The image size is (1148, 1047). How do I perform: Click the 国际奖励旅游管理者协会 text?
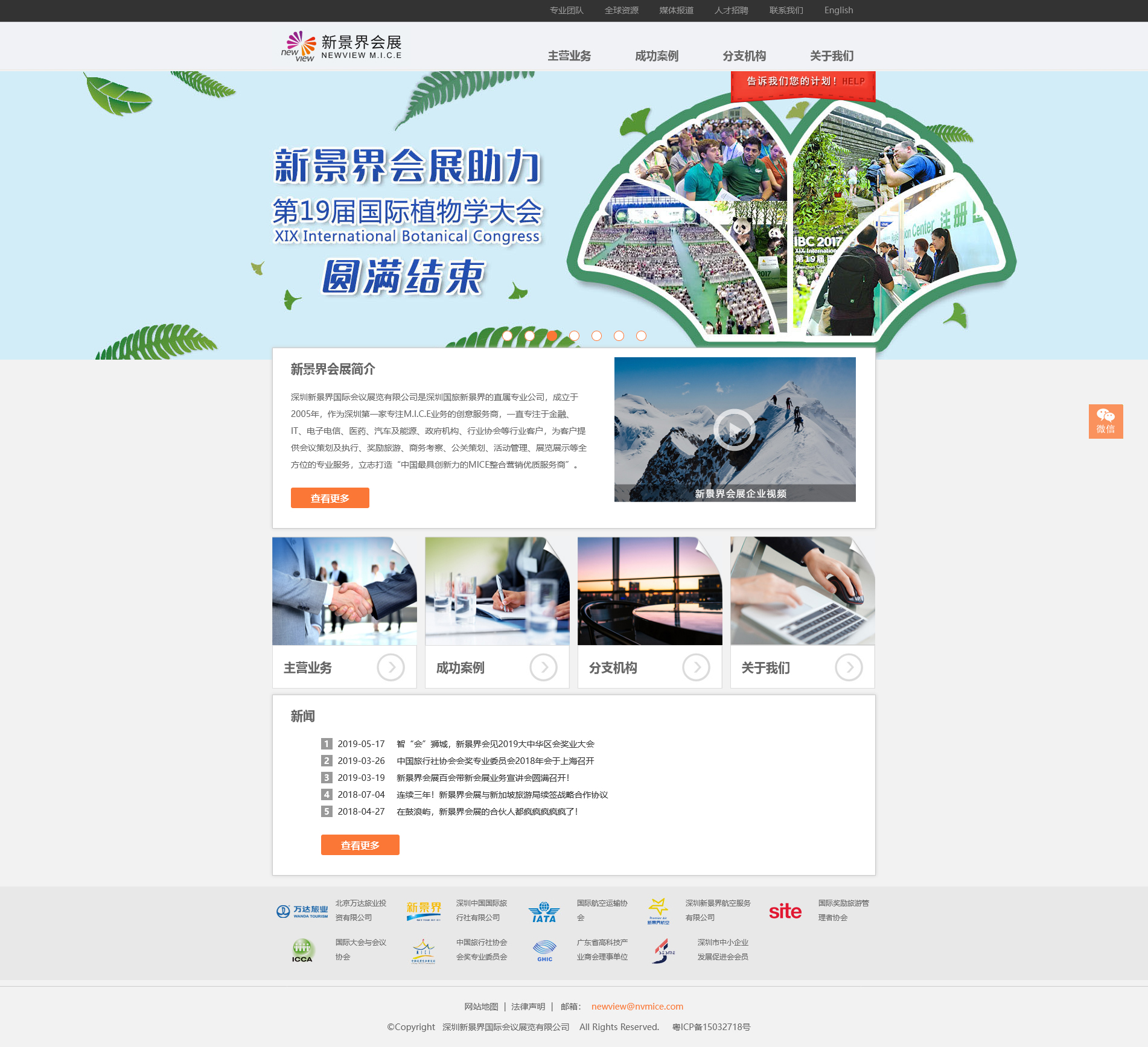pyautogui.click(x=844, y=910)
